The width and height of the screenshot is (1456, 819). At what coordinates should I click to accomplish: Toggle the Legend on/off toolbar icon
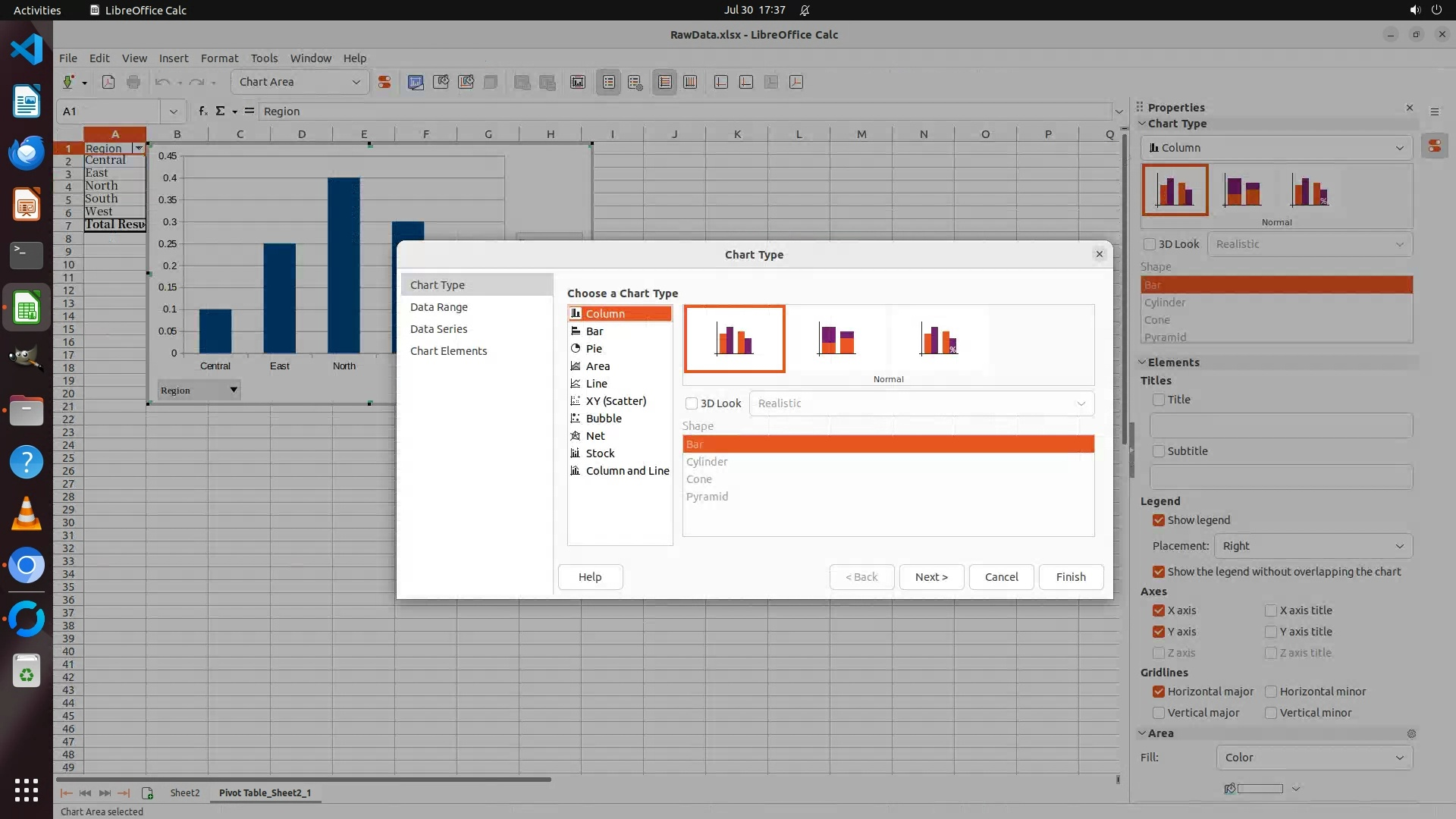(609, 82)
